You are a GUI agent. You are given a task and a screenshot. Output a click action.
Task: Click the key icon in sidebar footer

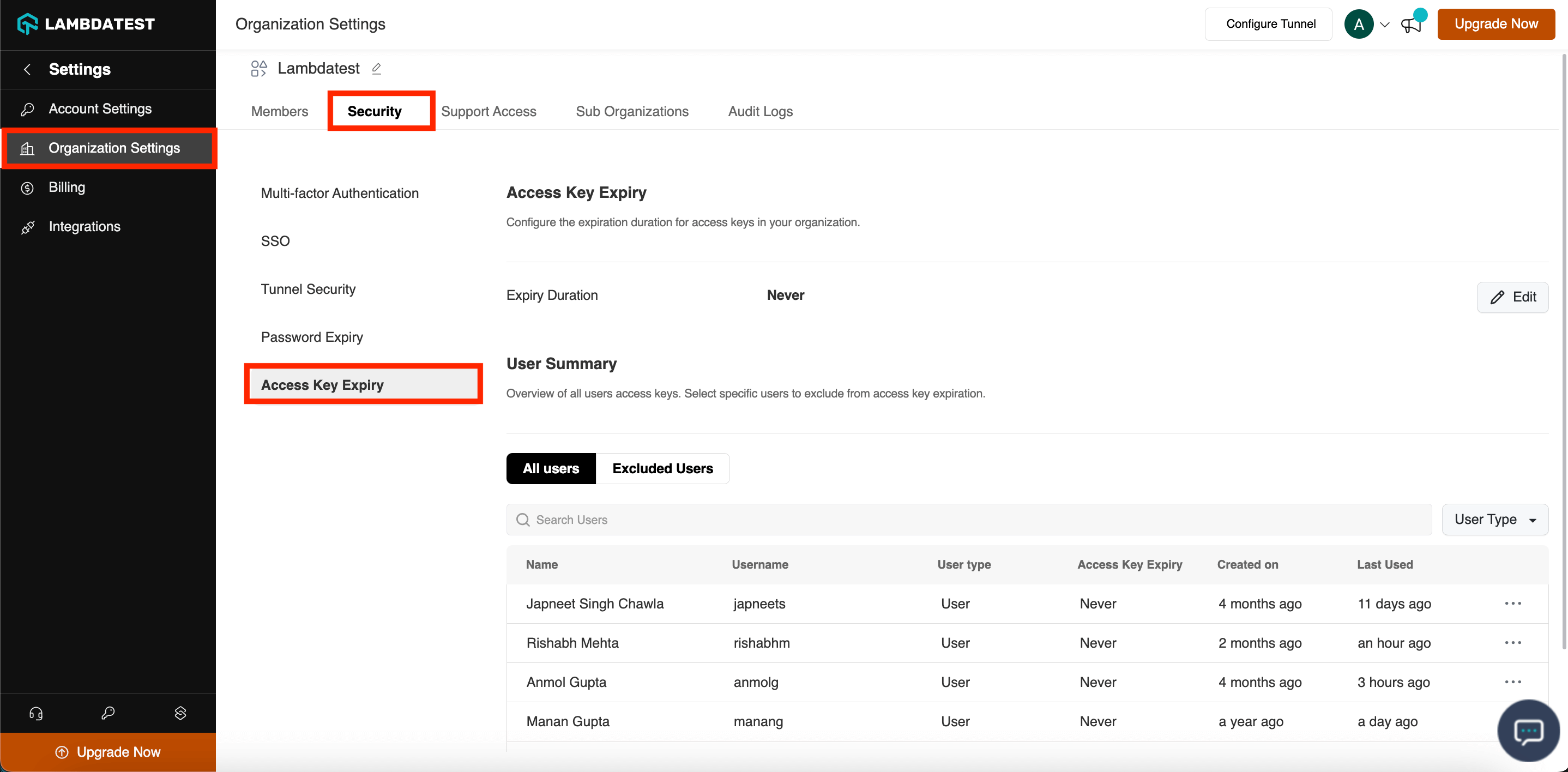pyautogui.click(x=108, y=713)
